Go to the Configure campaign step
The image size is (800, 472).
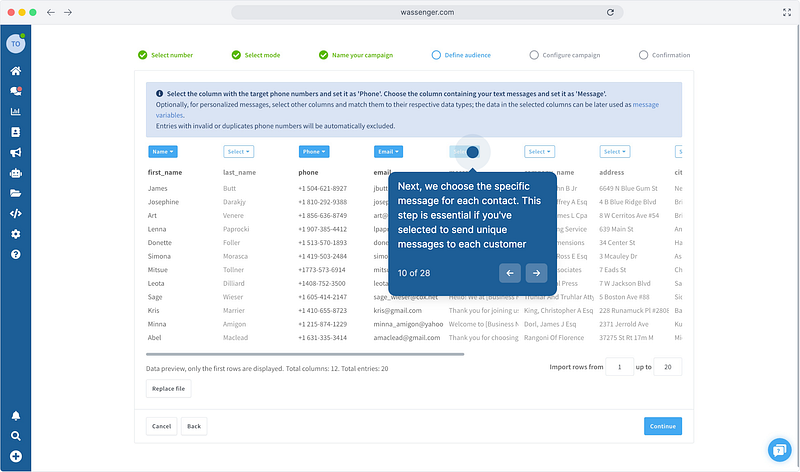point(564,55)
